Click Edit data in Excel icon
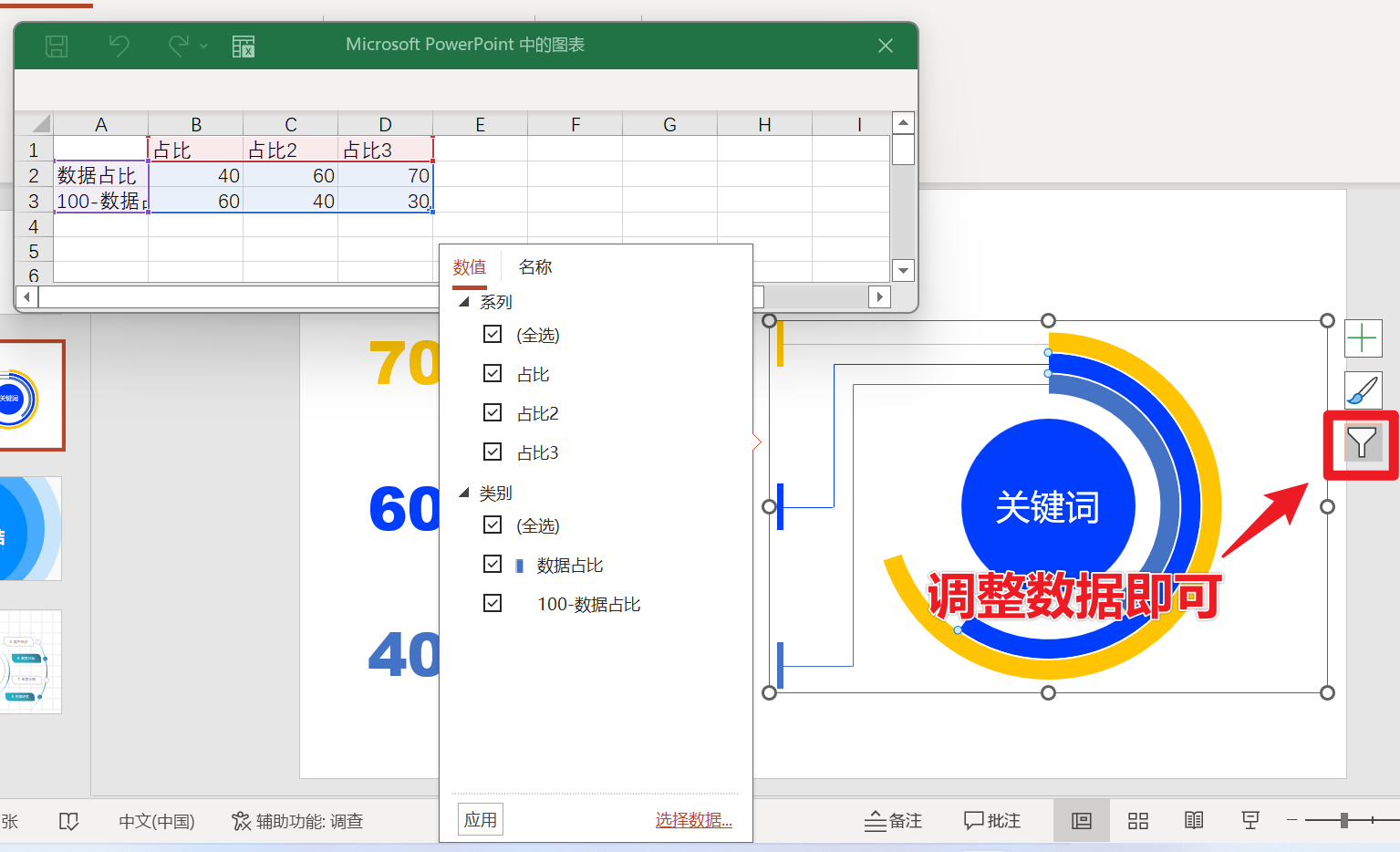This screenshot has height=852, width=1400. 244,46
